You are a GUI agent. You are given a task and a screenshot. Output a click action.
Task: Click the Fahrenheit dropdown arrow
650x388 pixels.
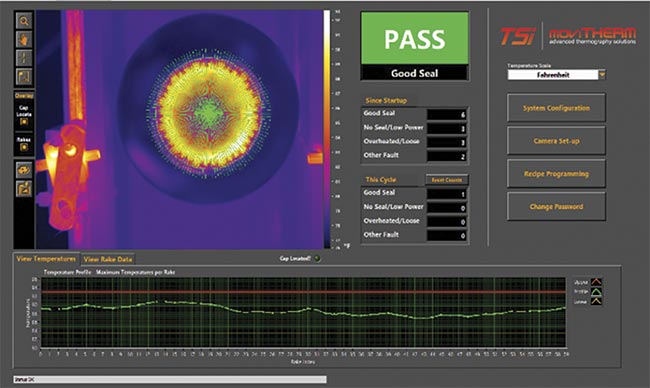pyautogui.click(x=602, y=75)
